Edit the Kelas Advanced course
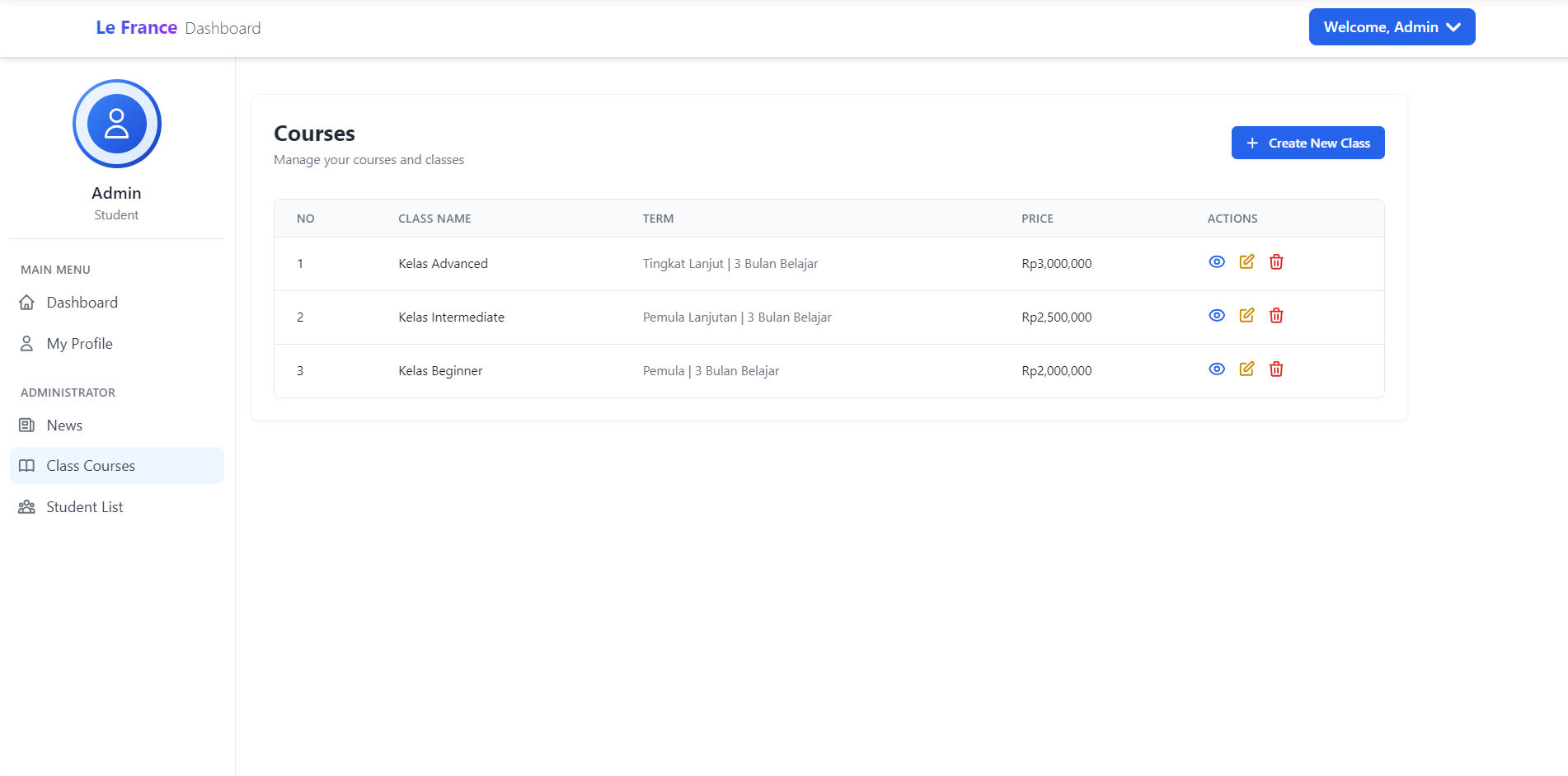 (1246, 261)
